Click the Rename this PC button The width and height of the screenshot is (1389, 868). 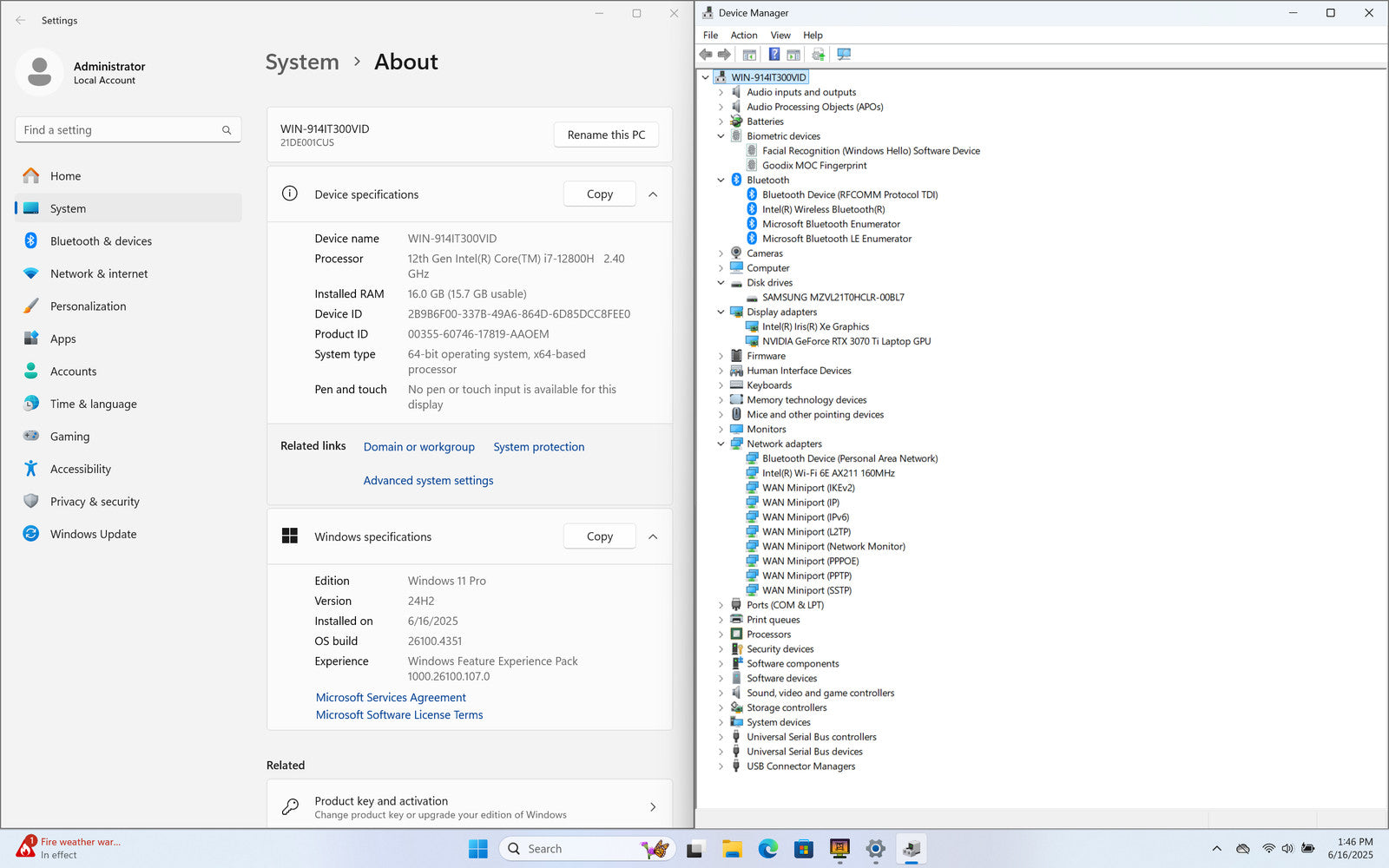click(606, 135)
